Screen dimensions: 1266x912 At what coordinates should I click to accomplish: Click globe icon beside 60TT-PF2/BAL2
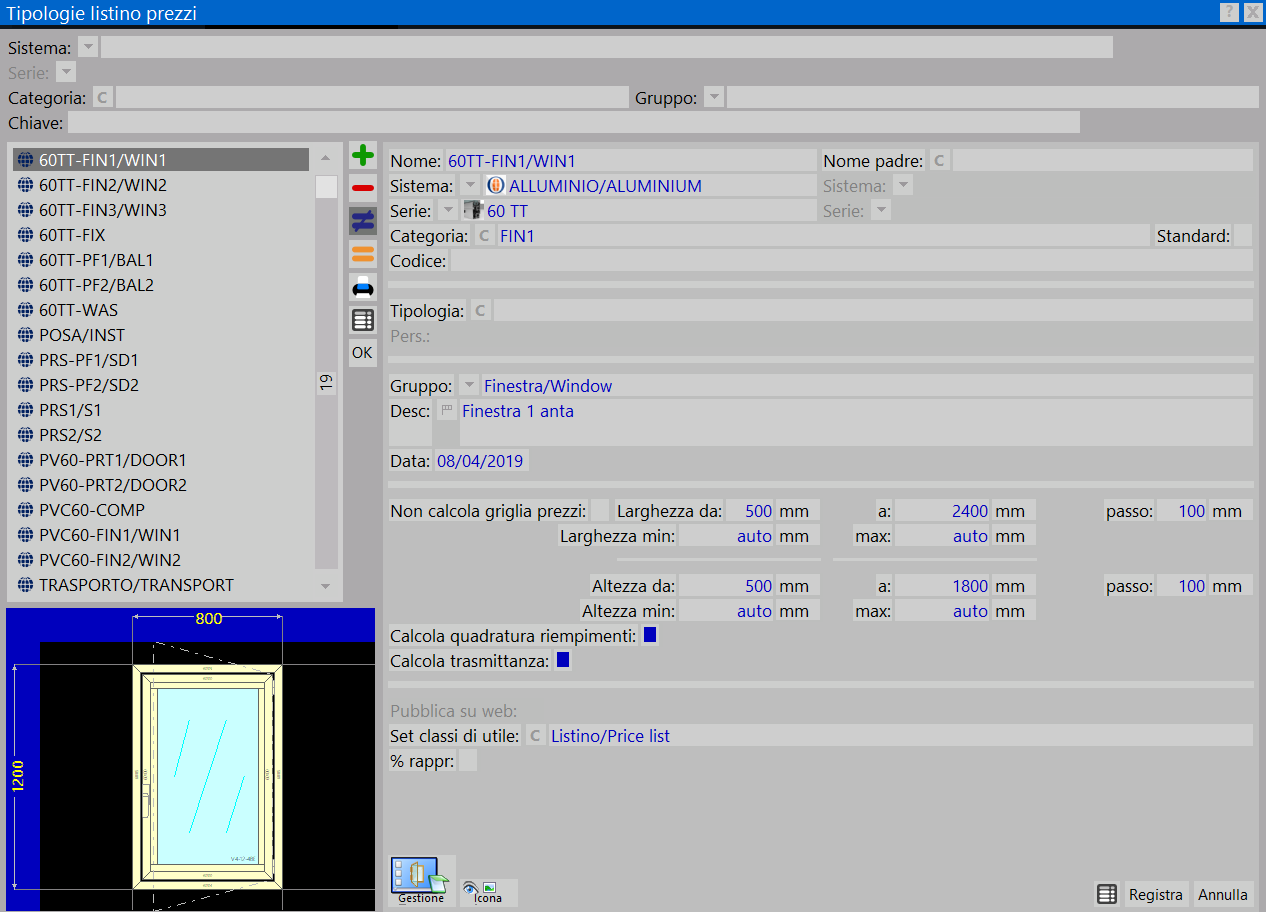26,285
